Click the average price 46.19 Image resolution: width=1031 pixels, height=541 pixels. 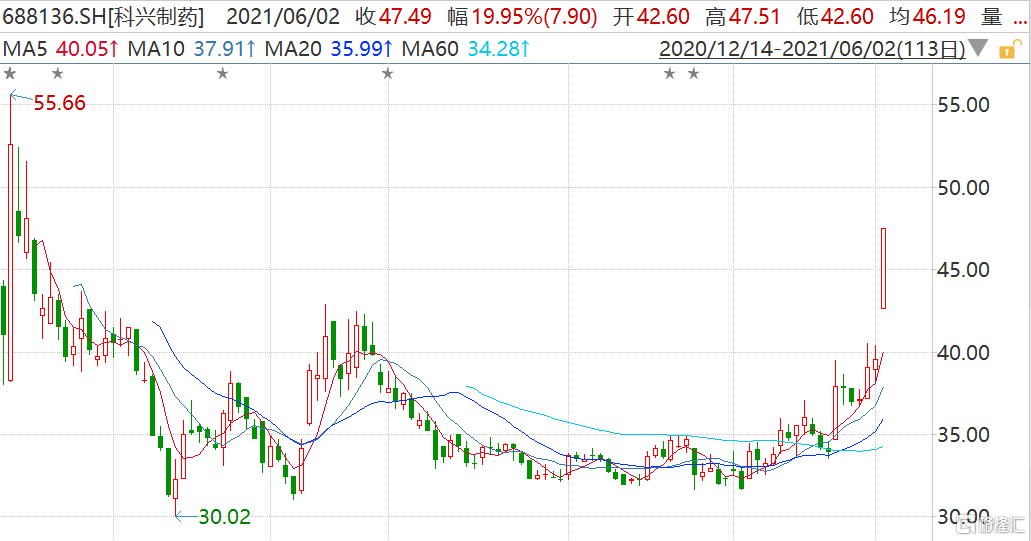point(939,16)
